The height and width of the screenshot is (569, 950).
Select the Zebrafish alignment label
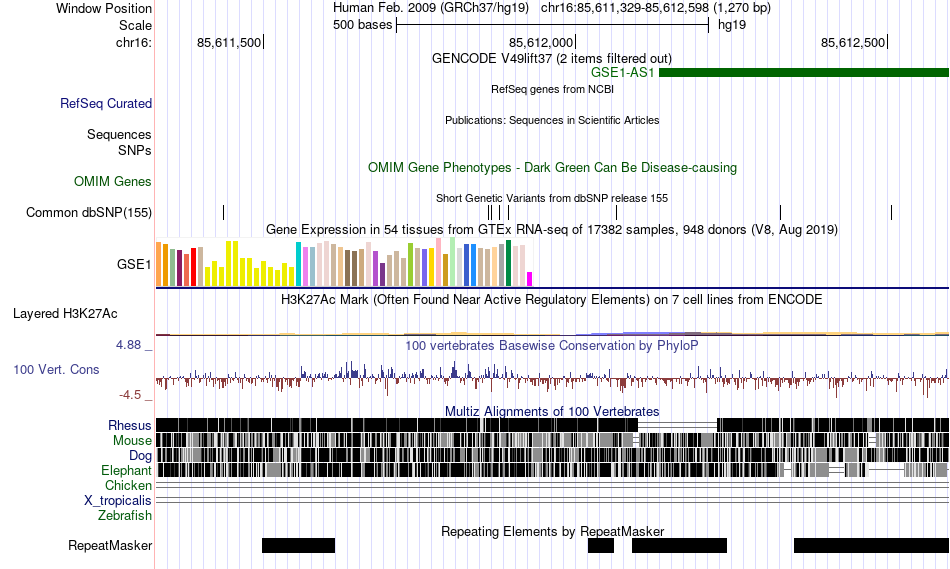point(125,516)
